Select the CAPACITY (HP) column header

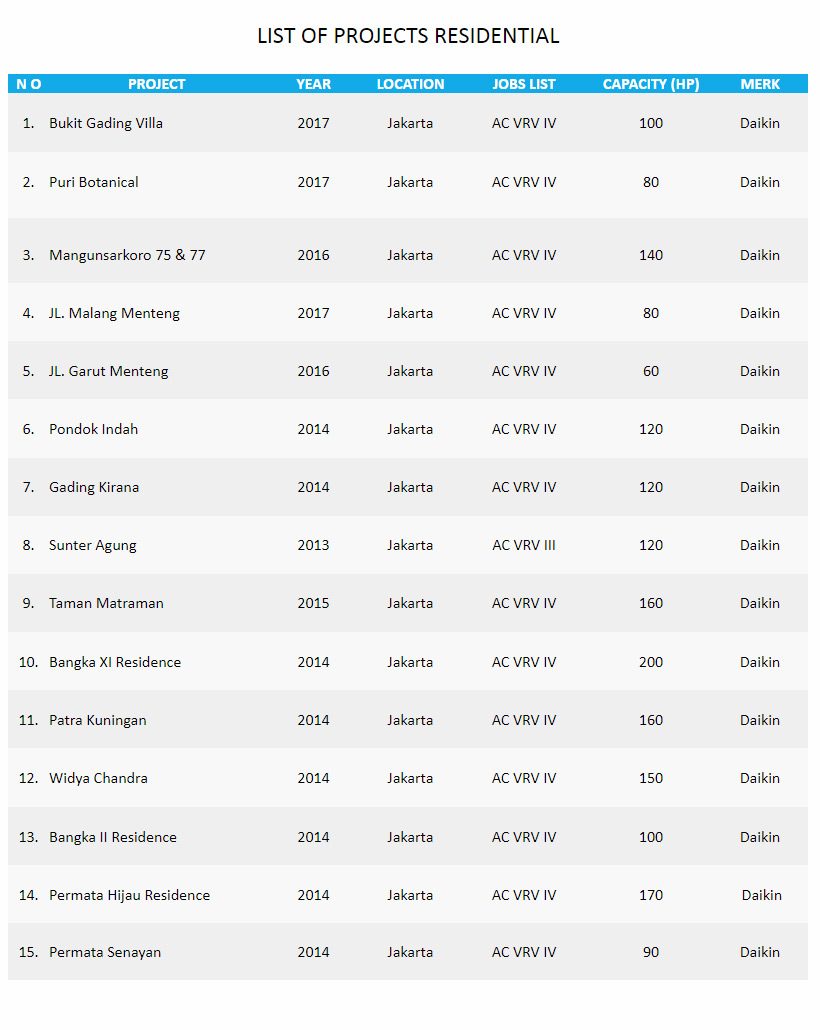650,84
